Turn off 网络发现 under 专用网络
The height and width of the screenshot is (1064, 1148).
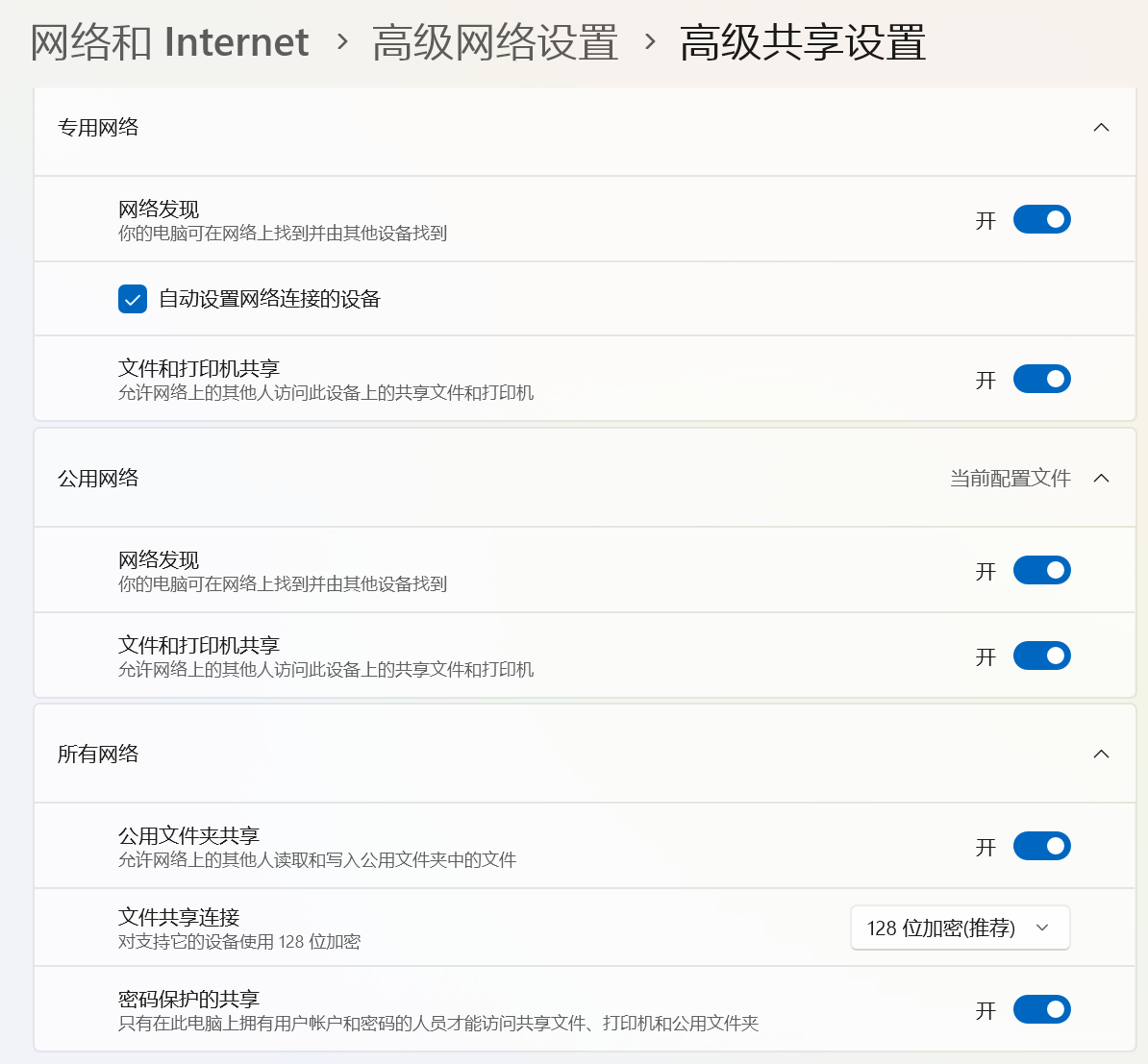pos(1041,220)
